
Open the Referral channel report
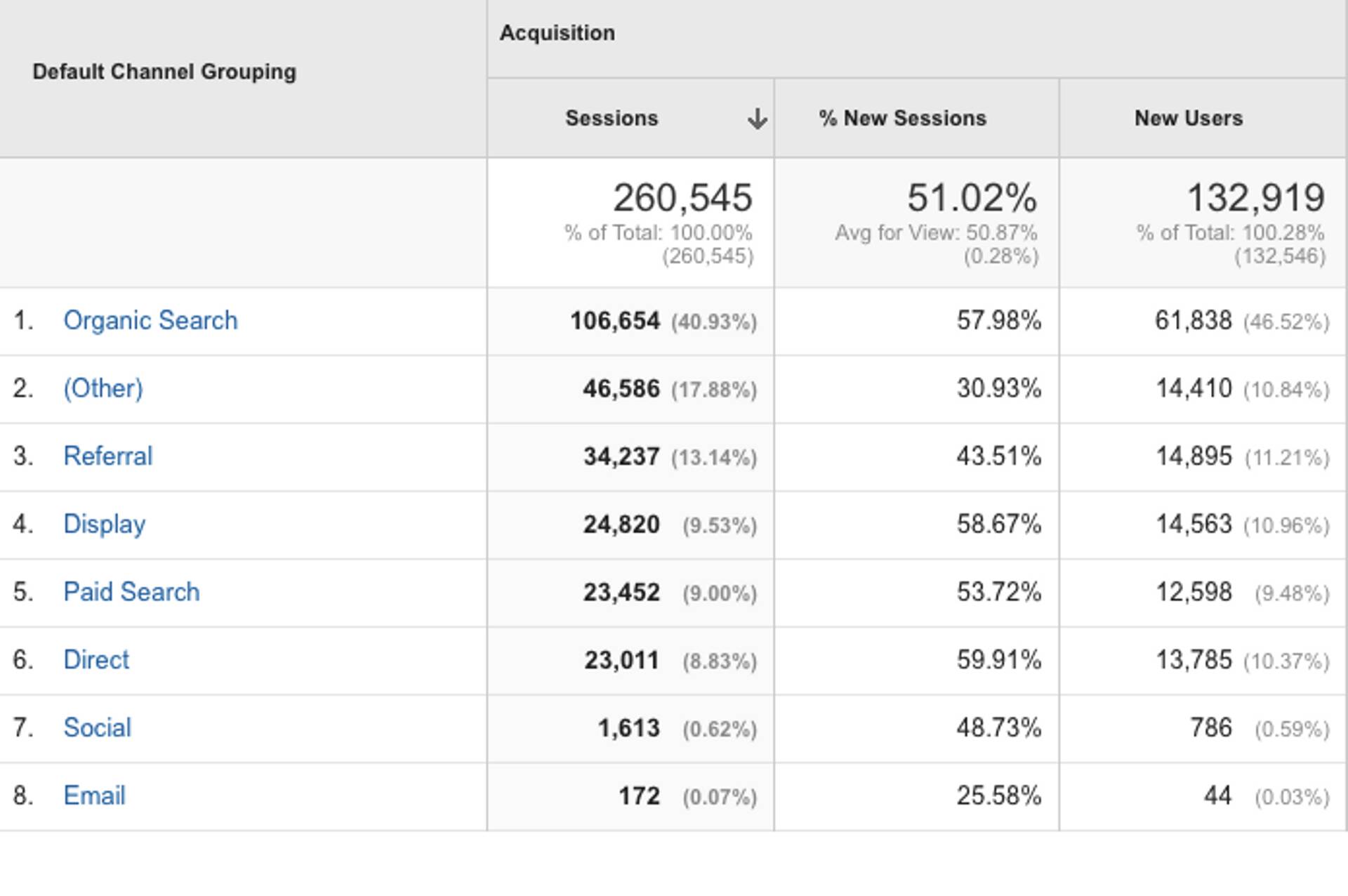point(107,456)
